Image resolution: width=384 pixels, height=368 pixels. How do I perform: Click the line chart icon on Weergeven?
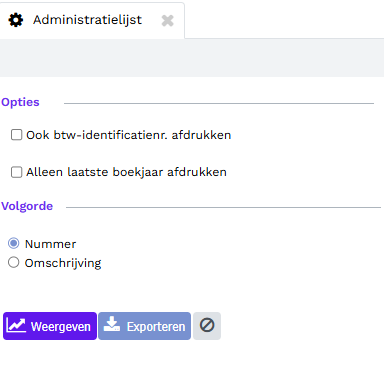coord(16,325)
